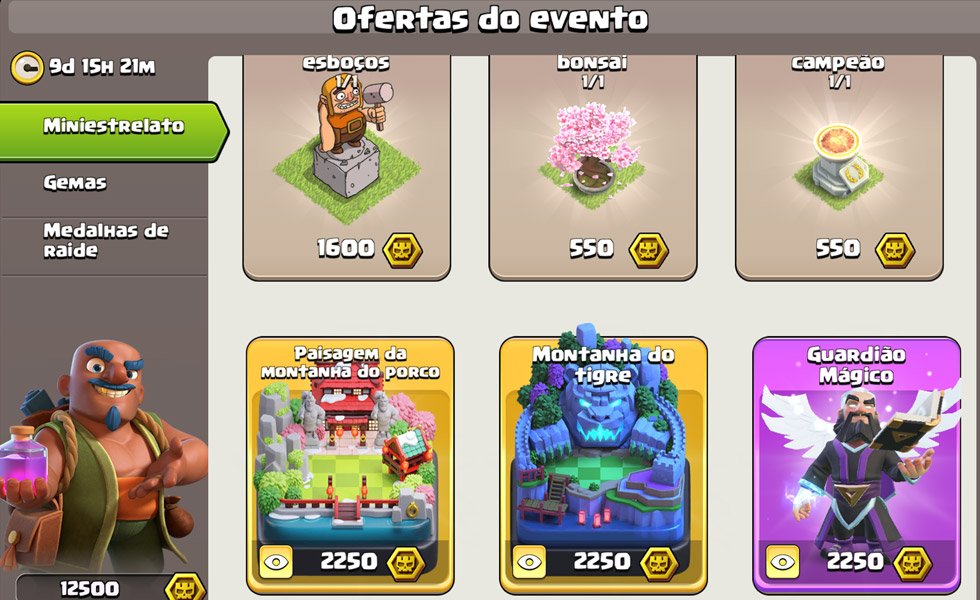Click the medal icon next to the bonsai price
The height and width of the screenshot is (600, 980).
click(648, 250)
